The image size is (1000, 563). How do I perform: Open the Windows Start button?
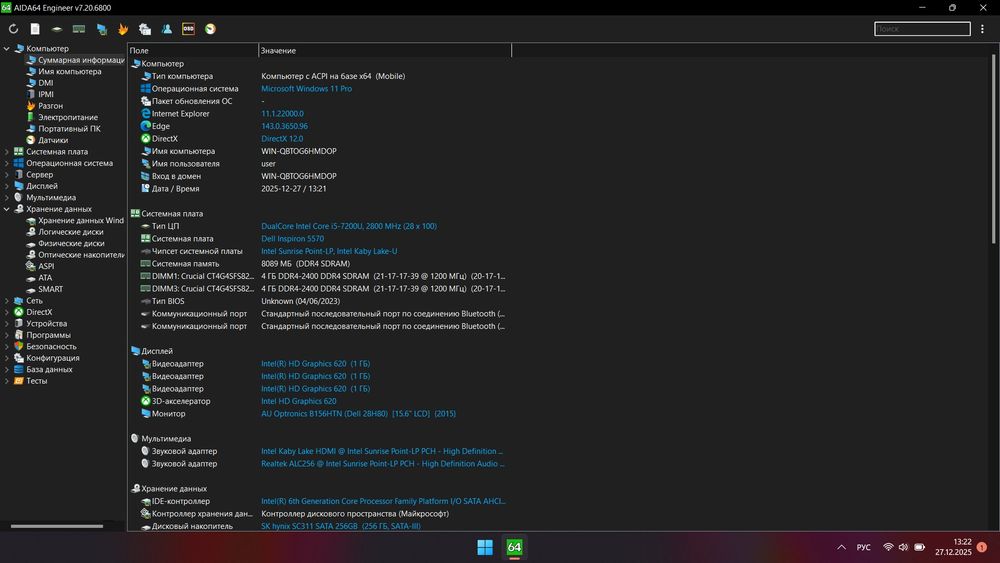(x=485, y=547)
